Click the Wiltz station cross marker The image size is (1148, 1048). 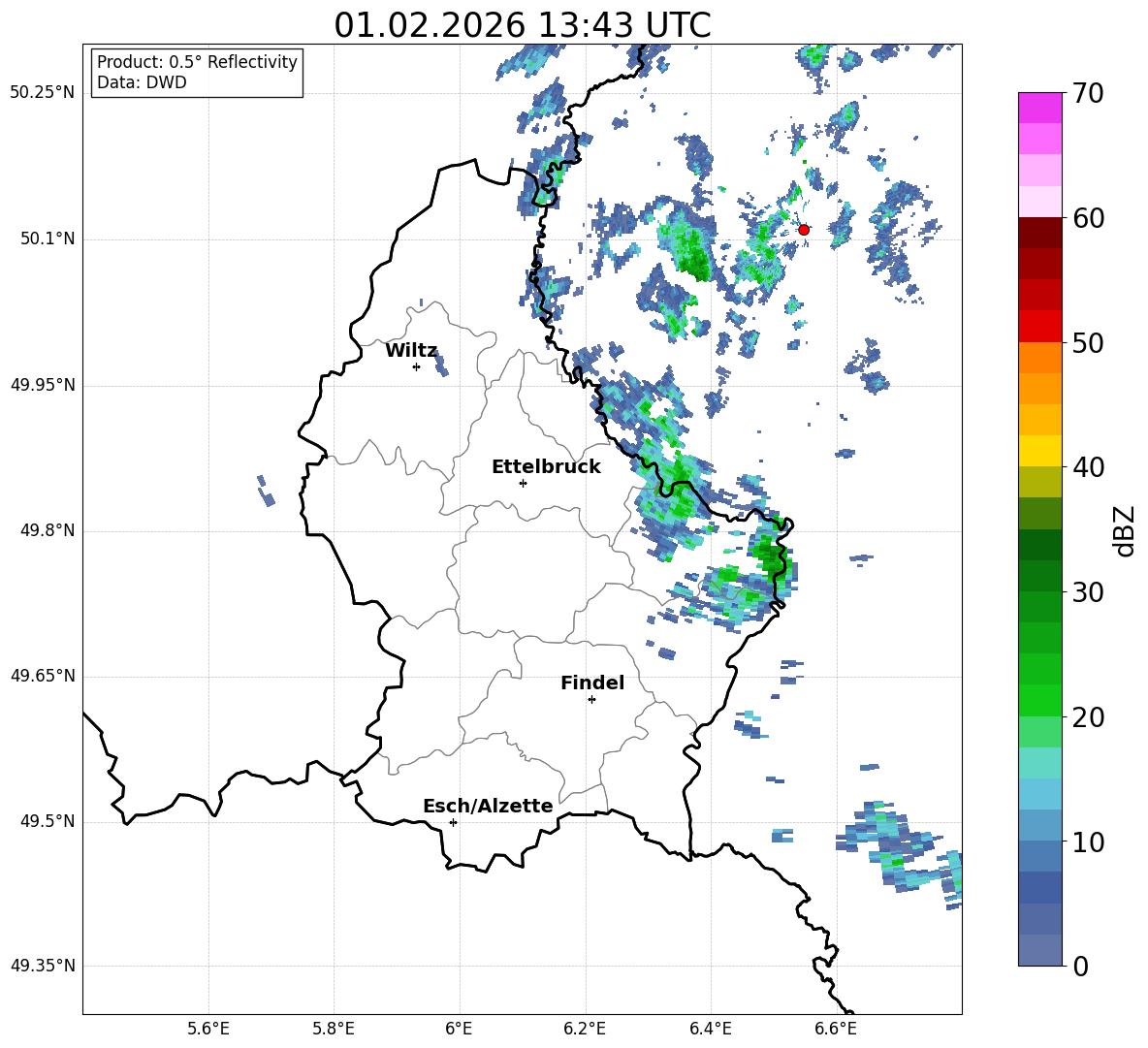pyautogui.click(x=417, y=366)
